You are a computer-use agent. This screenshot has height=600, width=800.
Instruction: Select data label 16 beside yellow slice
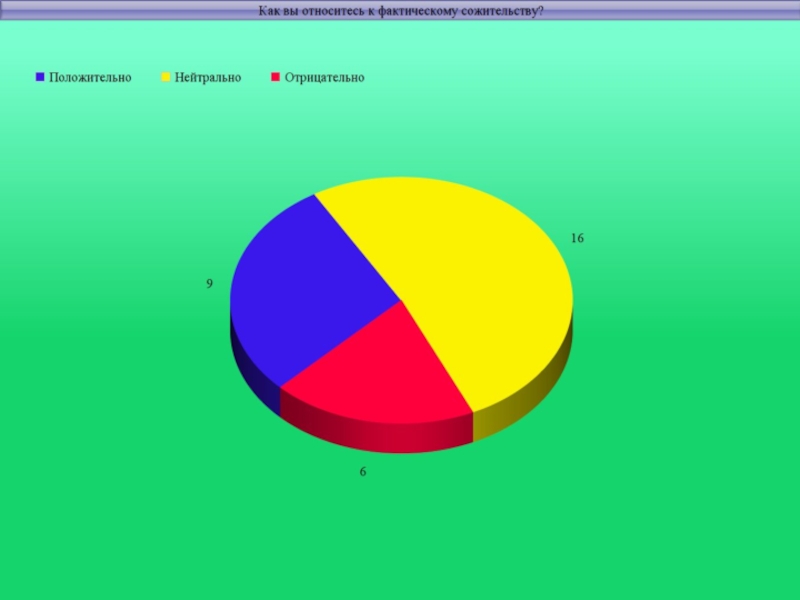pos(577,239)
